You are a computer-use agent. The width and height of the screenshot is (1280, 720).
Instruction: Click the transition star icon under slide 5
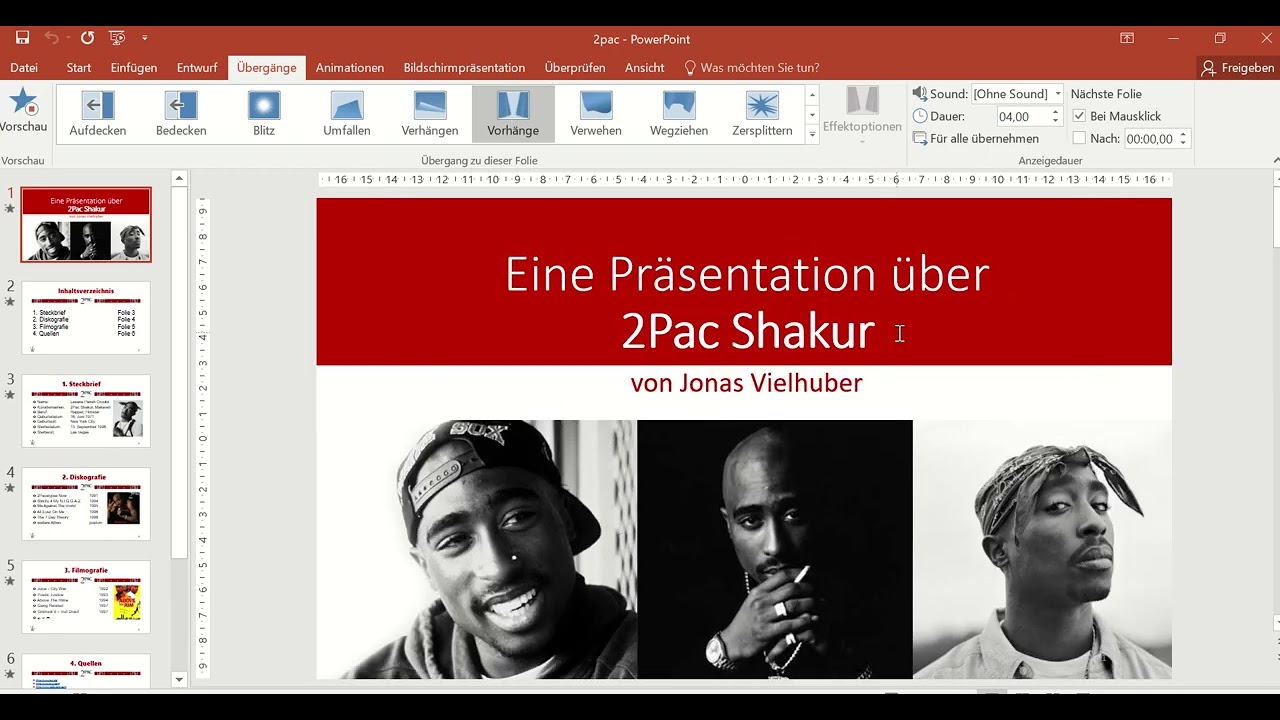pos(10,581)
